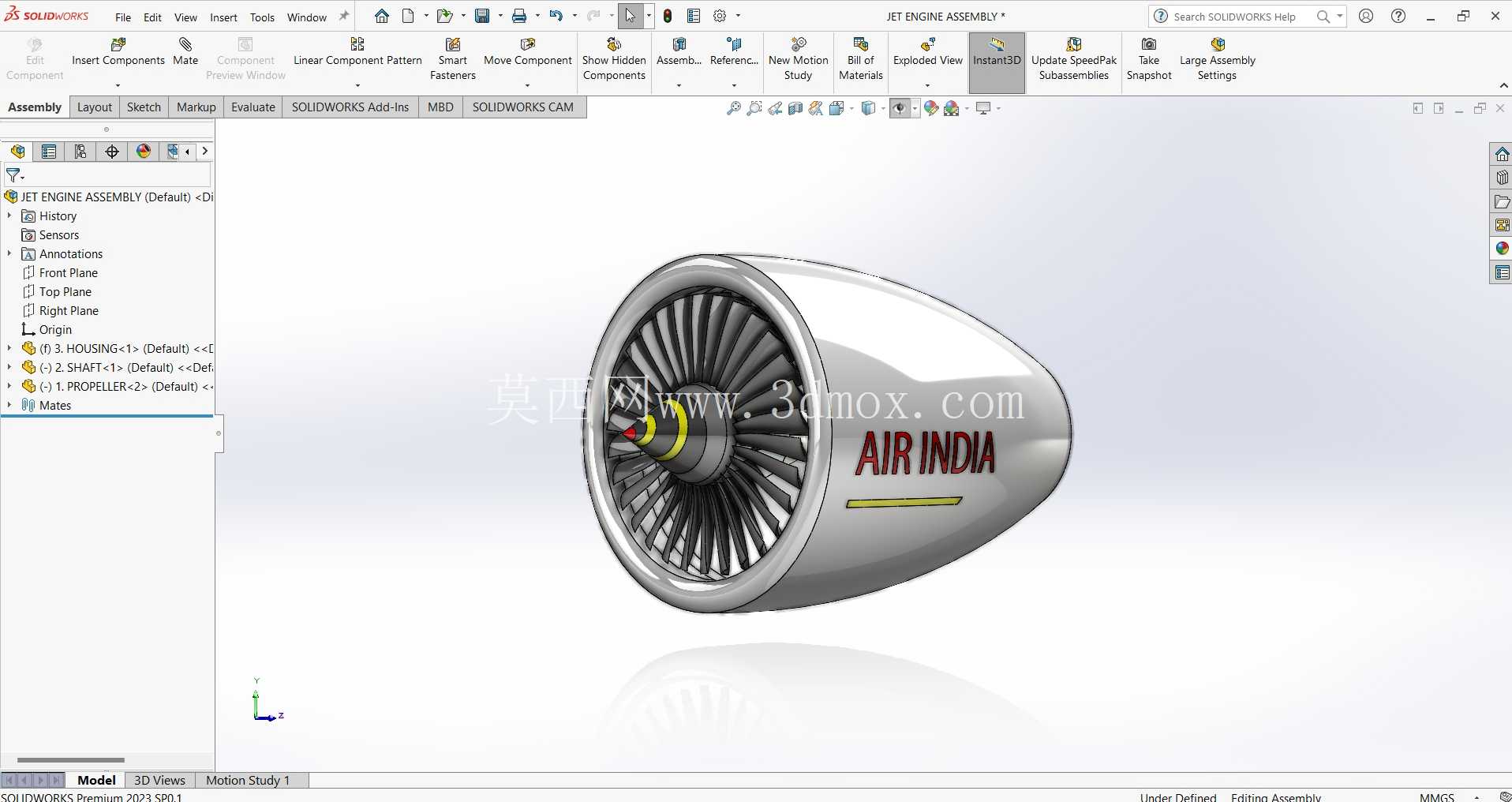Image resolution: width=1512 pixels, height=802 pixels.
Task: Open the 3D Views tab
Action: click(x=159, y=780)
